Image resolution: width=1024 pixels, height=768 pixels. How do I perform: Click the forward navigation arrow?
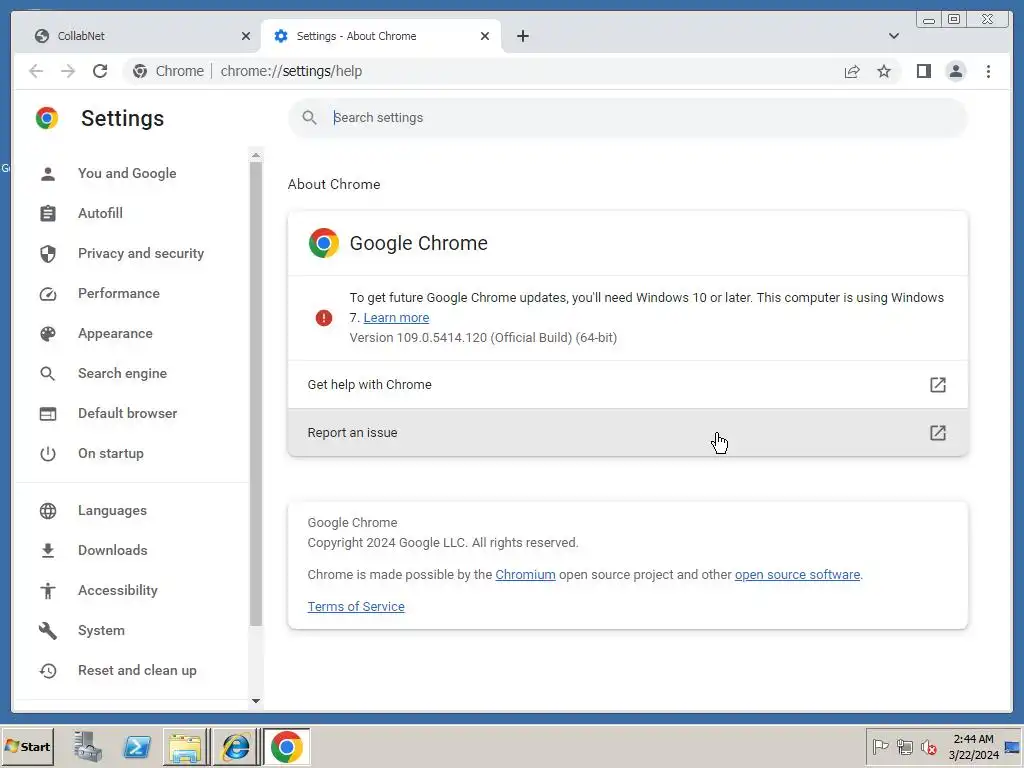point(68,71)
